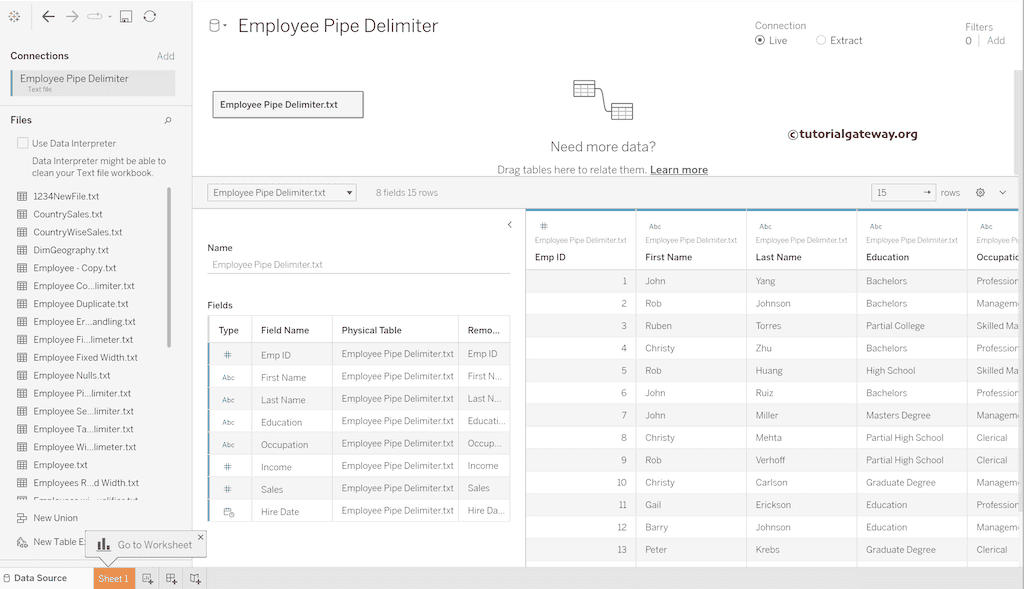This screenshot has width=1024, height=589.
Task: Switch to the Sheet 1 tab
Action: pos(113,578)
